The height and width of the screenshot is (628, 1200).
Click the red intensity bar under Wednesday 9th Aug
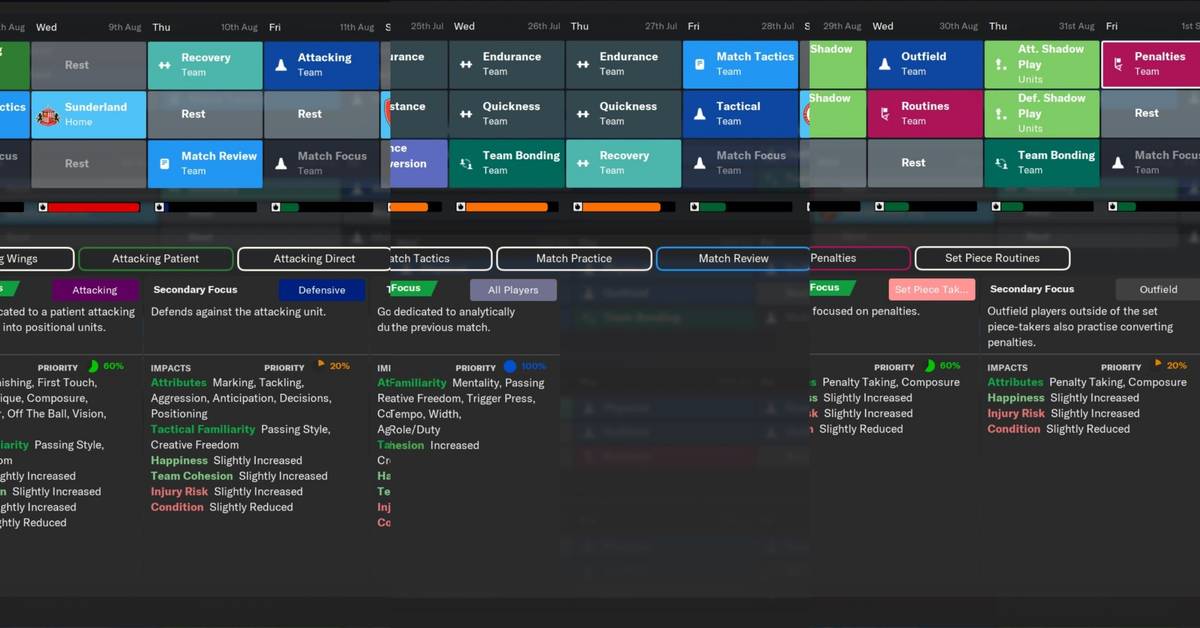92,207
